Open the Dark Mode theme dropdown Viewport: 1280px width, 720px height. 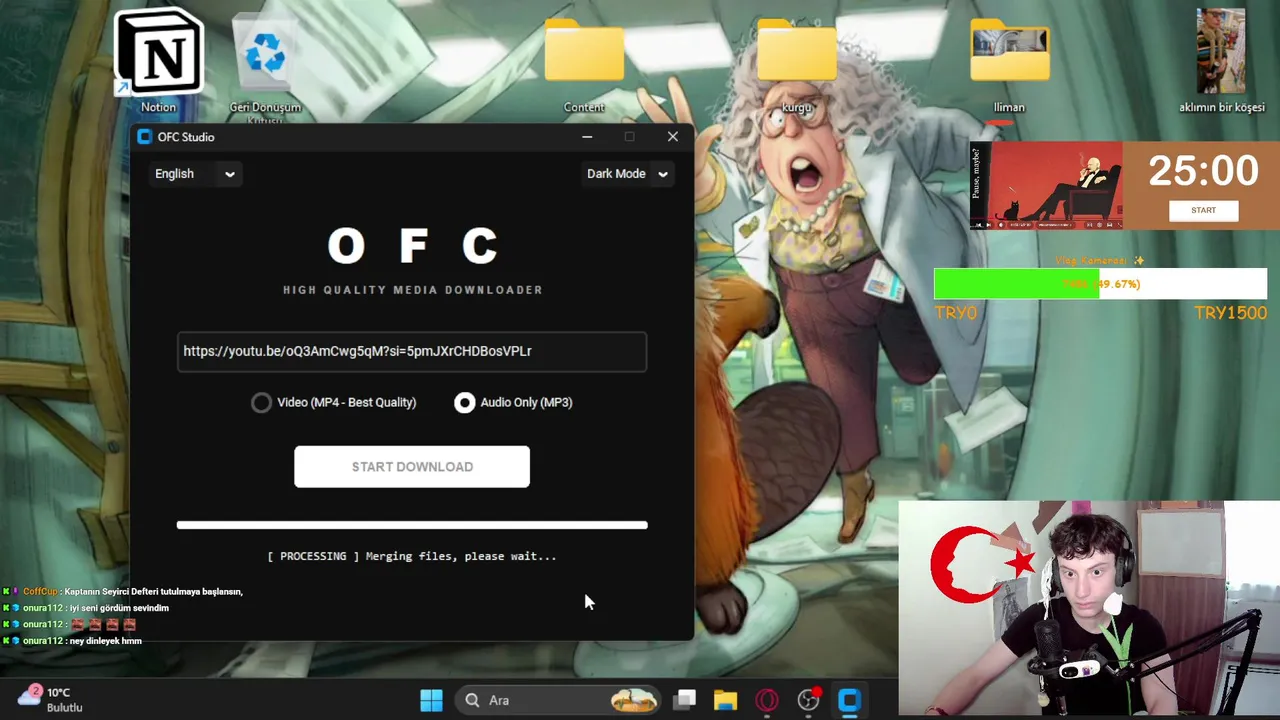pos(627,174)
